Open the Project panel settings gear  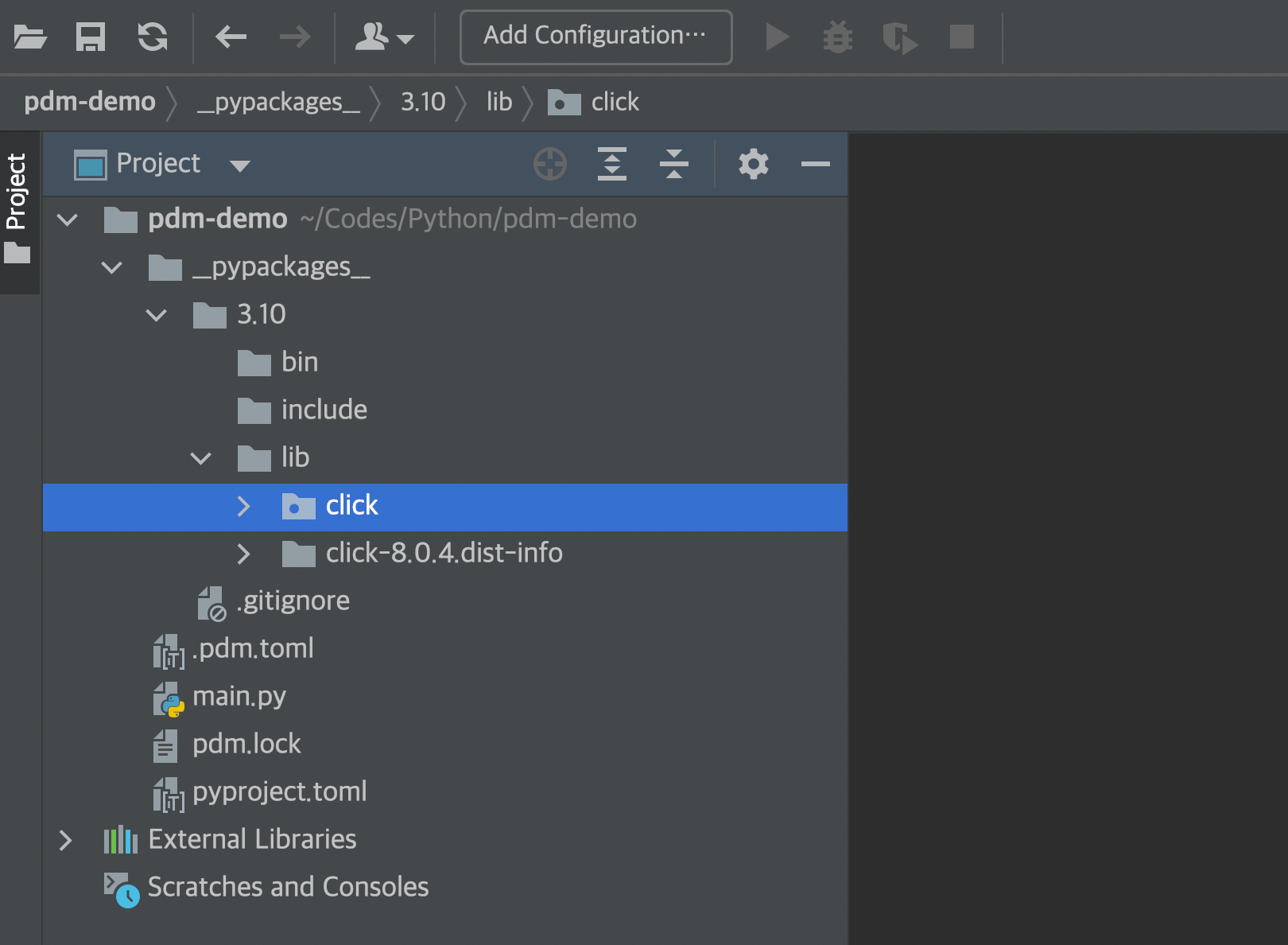753,164
